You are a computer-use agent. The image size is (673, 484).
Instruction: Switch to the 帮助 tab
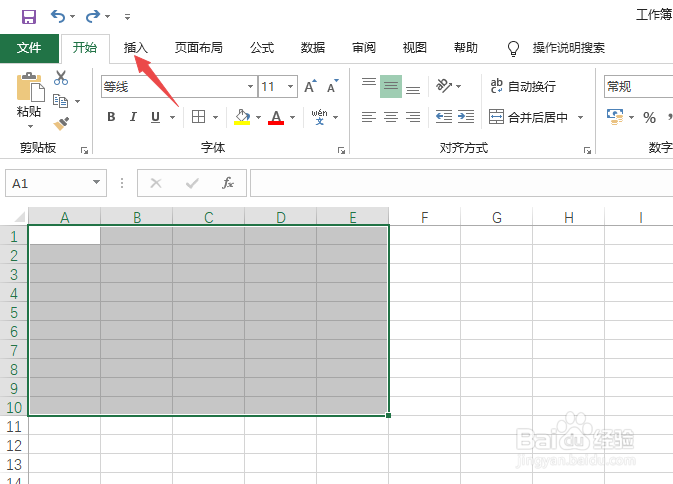pyautogui.click(x=466, y=48)
